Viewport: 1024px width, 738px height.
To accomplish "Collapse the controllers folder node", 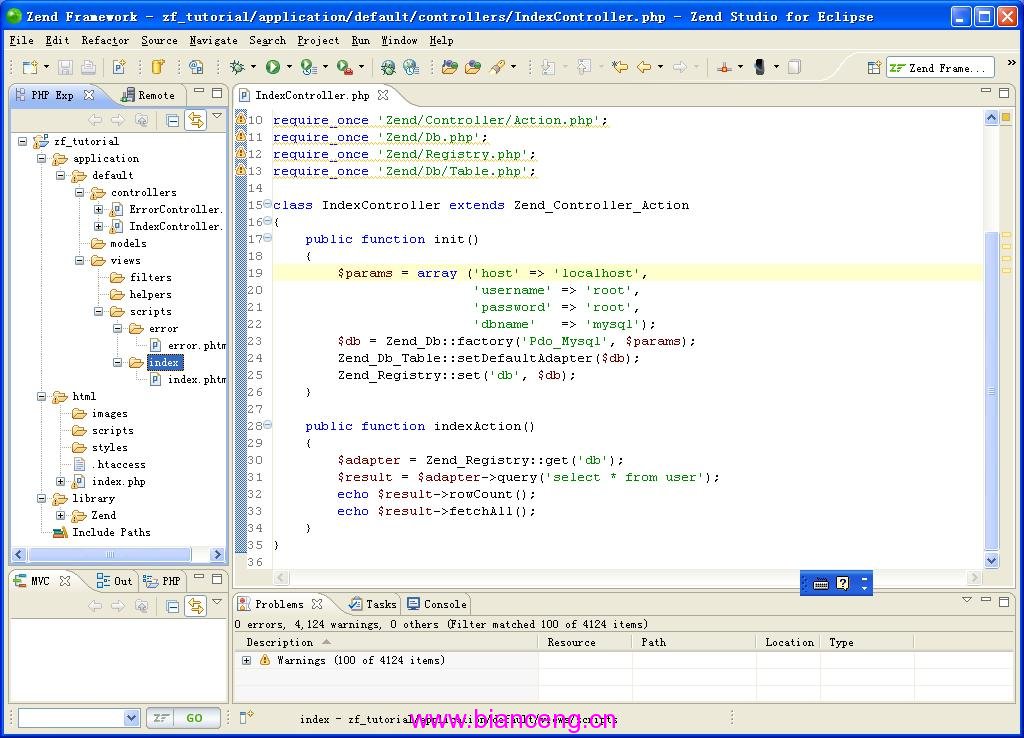I will [x=80, y=192].
